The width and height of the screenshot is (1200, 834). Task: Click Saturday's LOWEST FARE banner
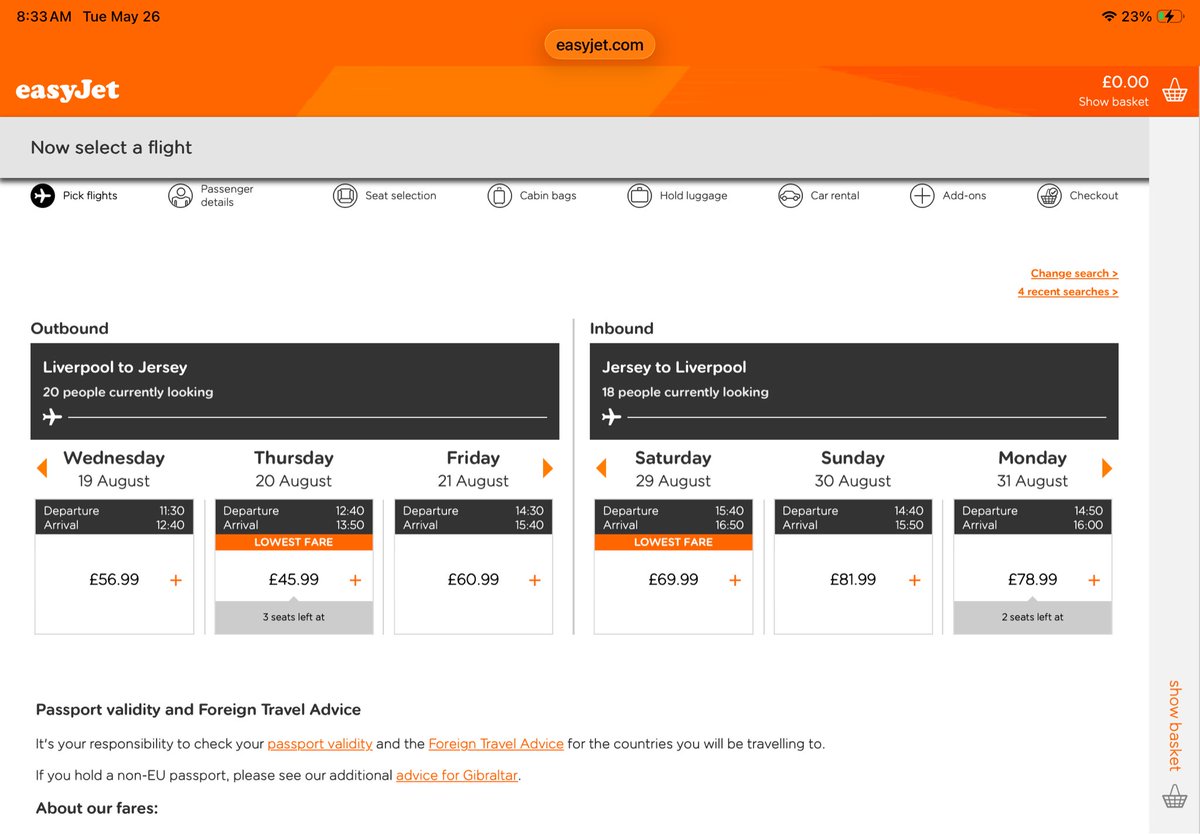(673, 542)
